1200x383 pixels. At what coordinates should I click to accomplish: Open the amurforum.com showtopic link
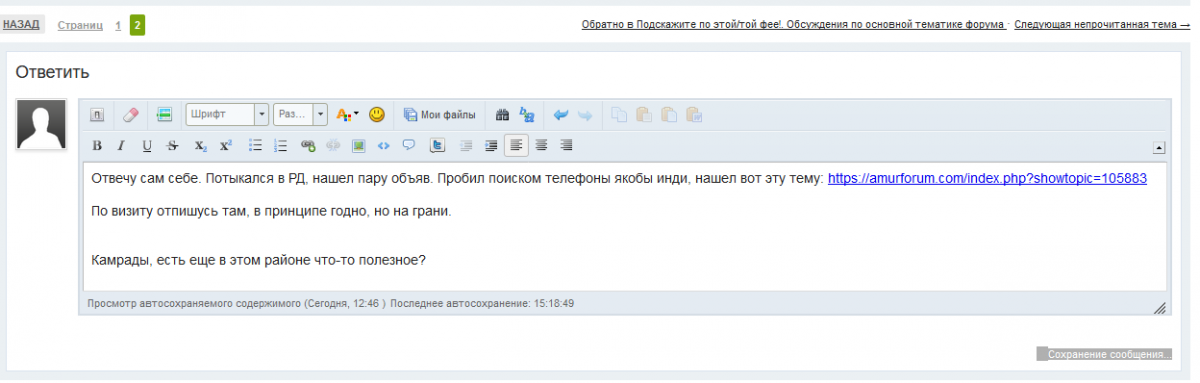click(x=987, y=179)
